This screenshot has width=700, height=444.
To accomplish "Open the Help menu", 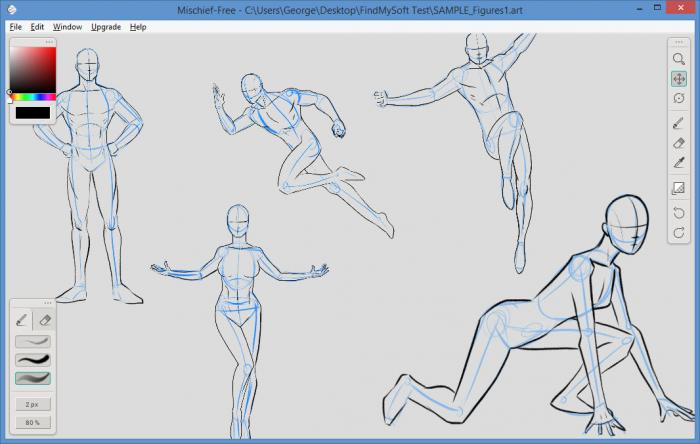I will pos(138,27).
